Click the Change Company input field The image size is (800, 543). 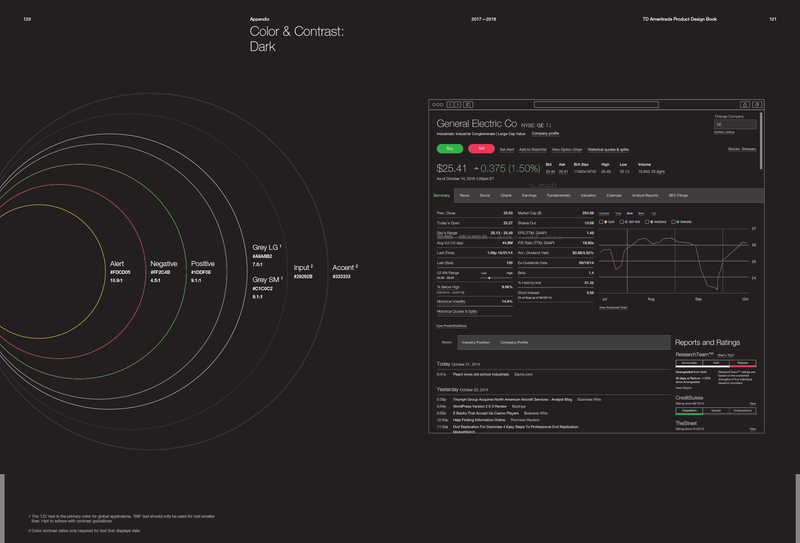coord(734,124)
